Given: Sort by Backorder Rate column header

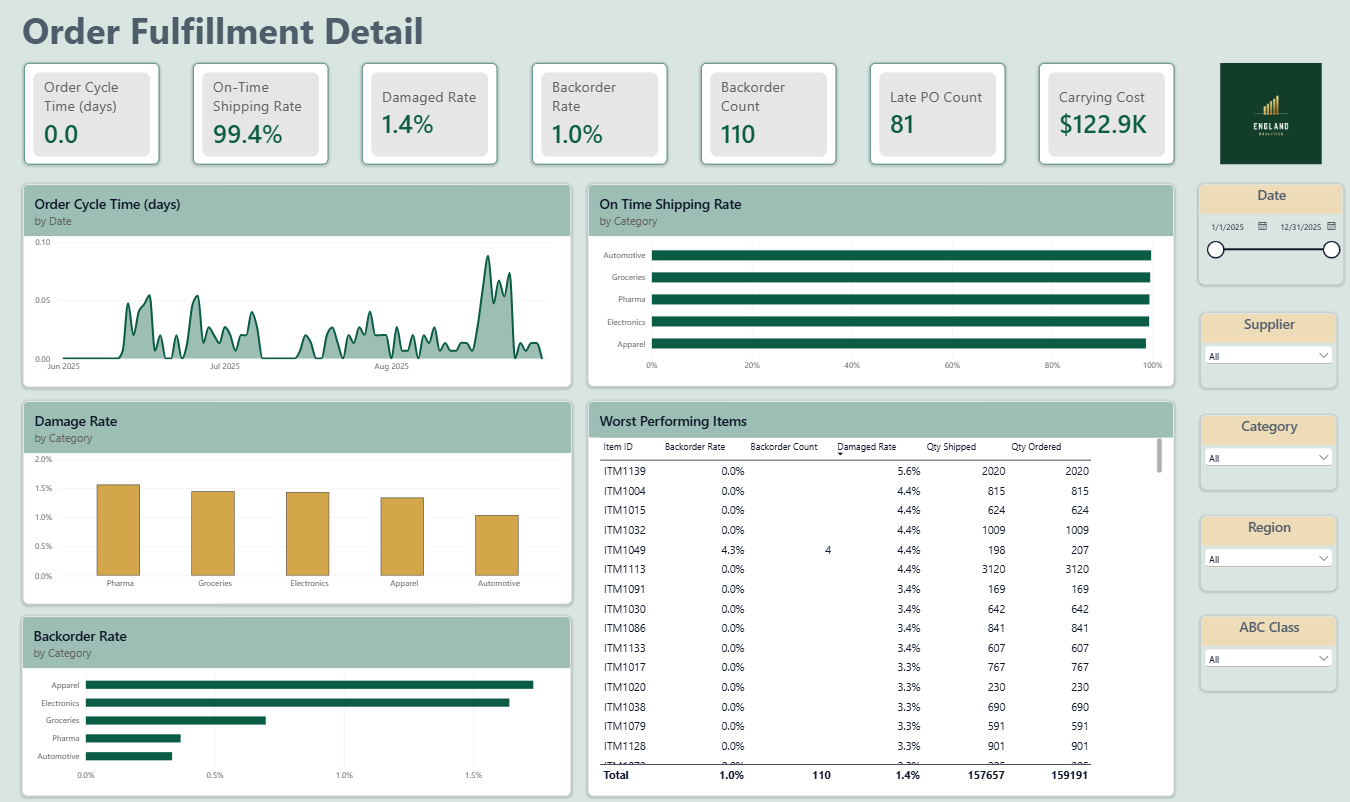Looking at the screenshot, I should pyautogui.click(x=695, y=447).
